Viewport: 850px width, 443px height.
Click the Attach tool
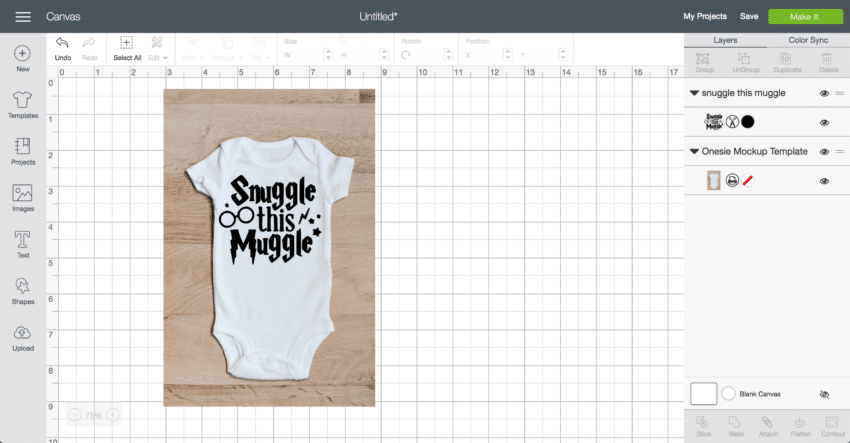coord(768,427)
